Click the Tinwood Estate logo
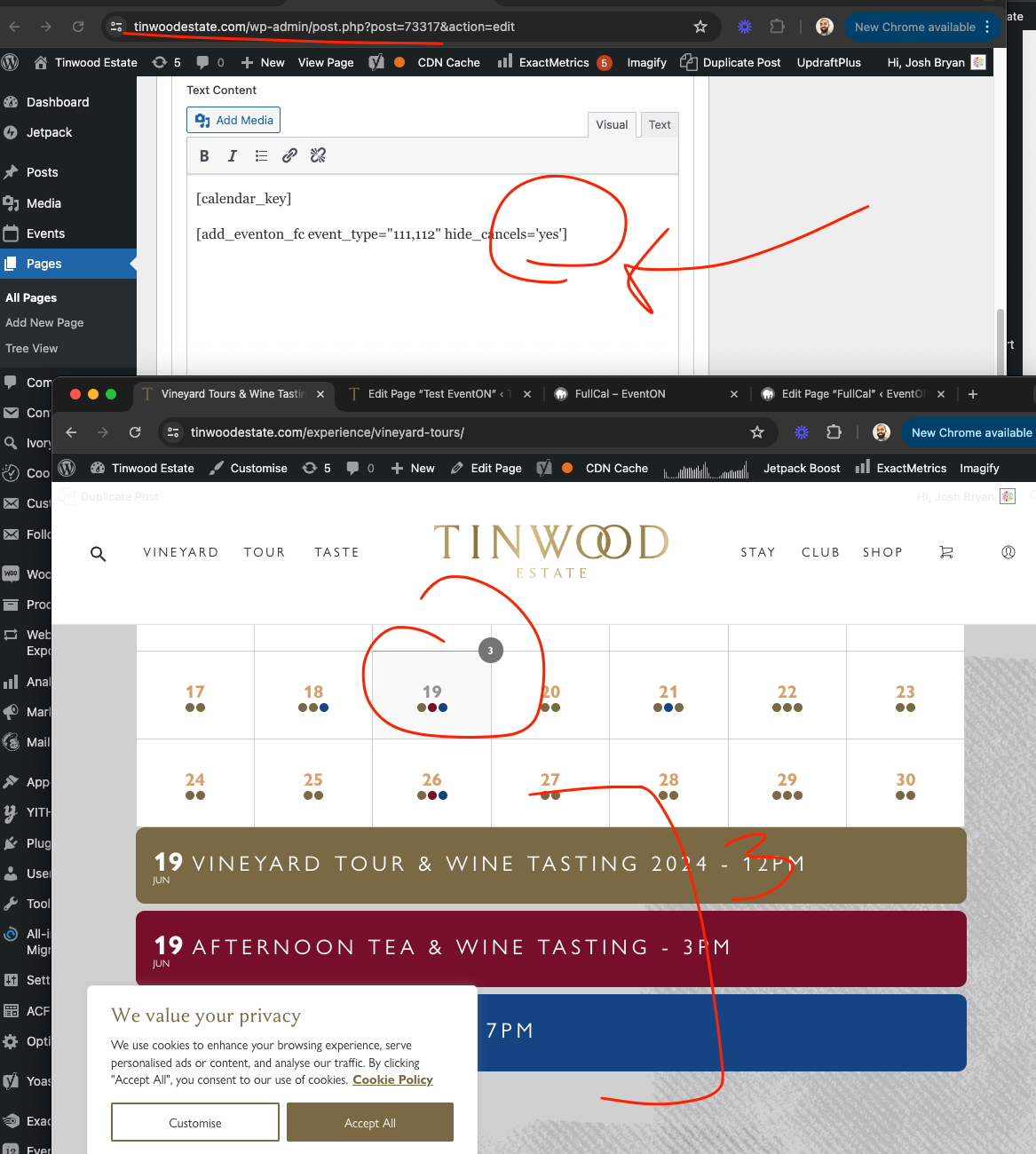 pyautogui.click(x=551, y=550)
